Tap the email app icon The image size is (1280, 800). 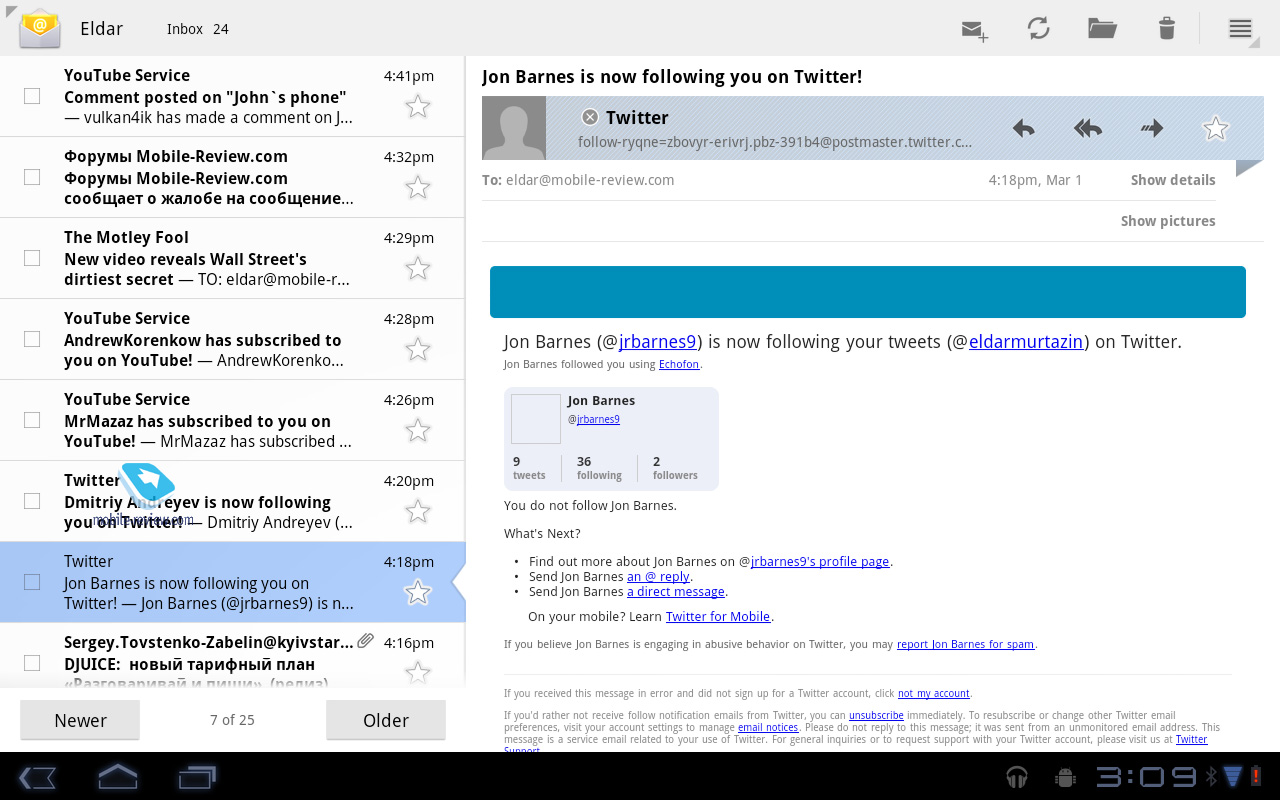pos(40,28)
